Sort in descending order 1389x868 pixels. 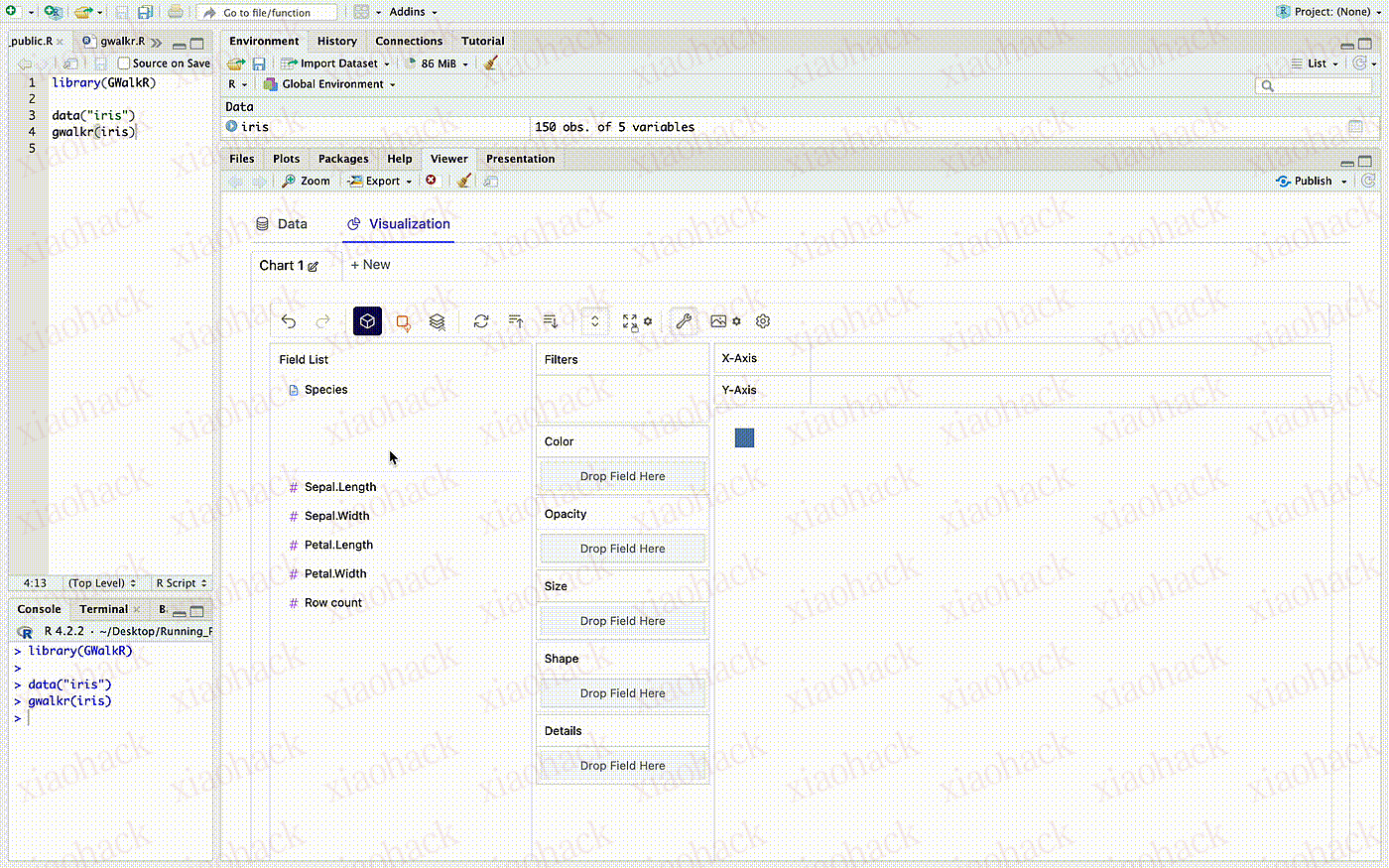551,321
